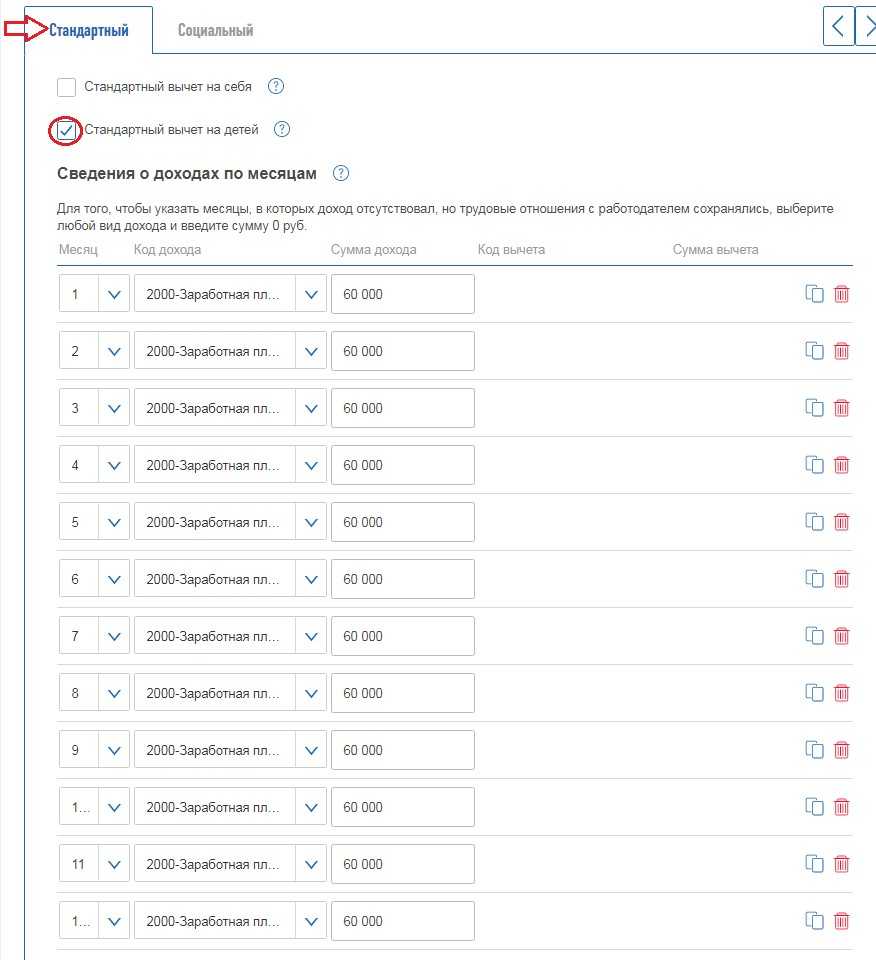Image resolution: width=876 pixels, height=960 pixels.
Task: Remove the month 7 income row
Action: pyautogui.click(x=842, y=636)
